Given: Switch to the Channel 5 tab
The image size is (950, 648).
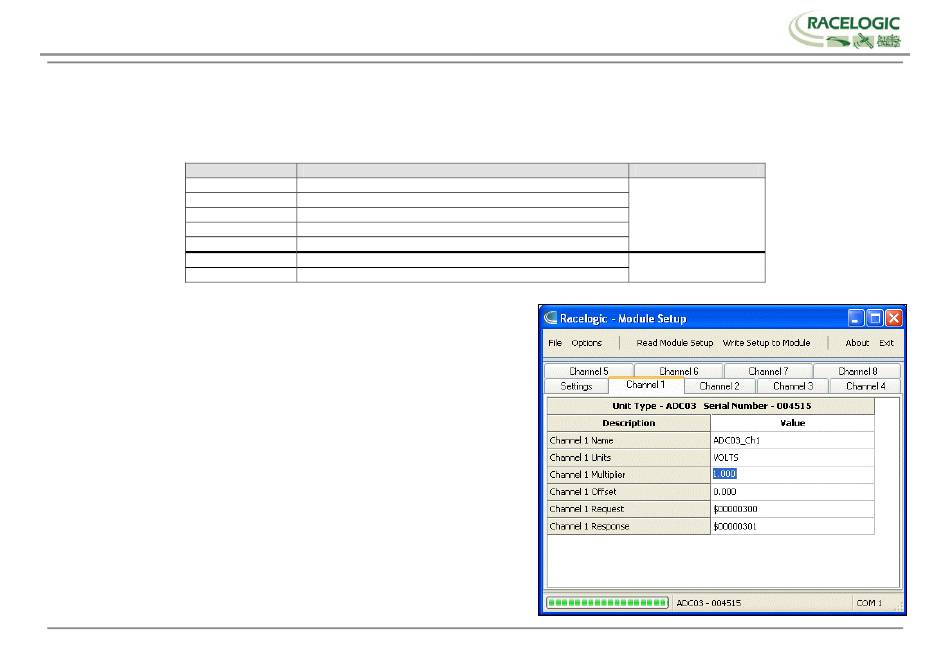Looking at the screenshot, I should click(x=589, y=371).
